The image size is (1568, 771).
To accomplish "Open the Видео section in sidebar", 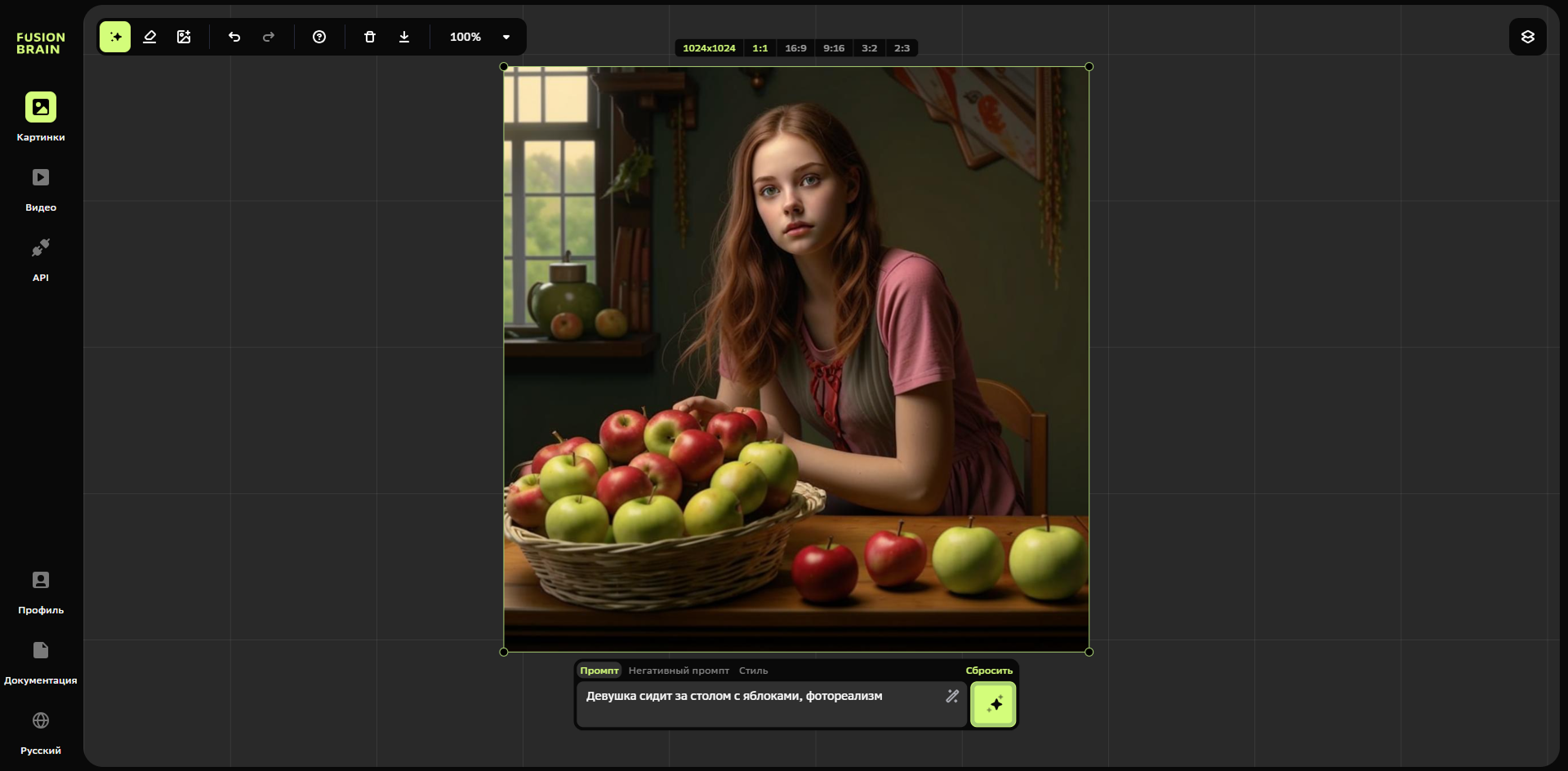I will tap(41, 189).
